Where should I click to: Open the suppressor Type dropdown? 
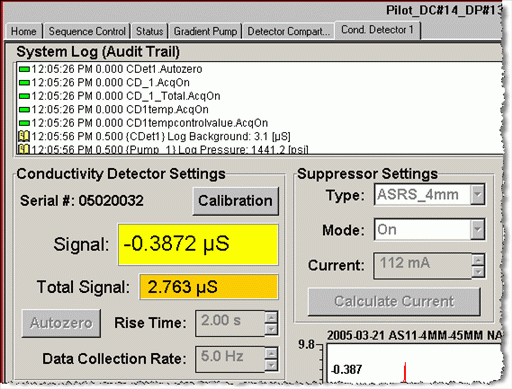coord(478,194)
